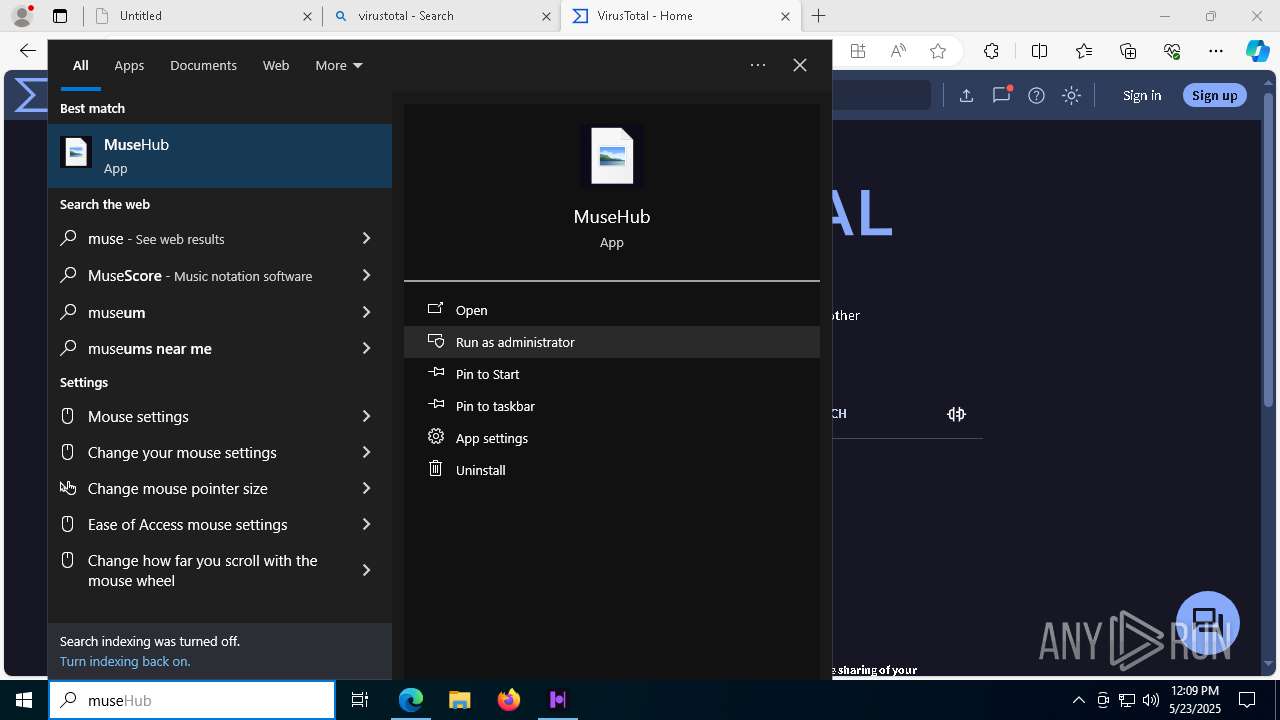Image resolution: width=1280 pixels, height=720 pixels.
Task: Open a new Edge tab
Action: pos(819,16)
